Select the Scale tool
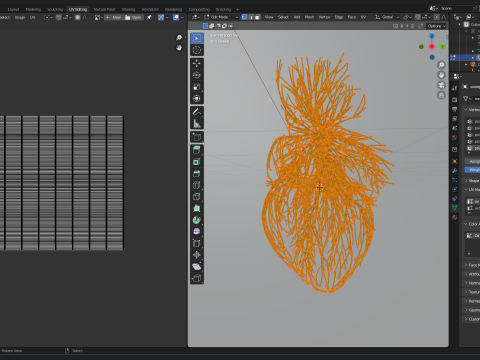The image size is (480, 360). click(x=197, y=87)
